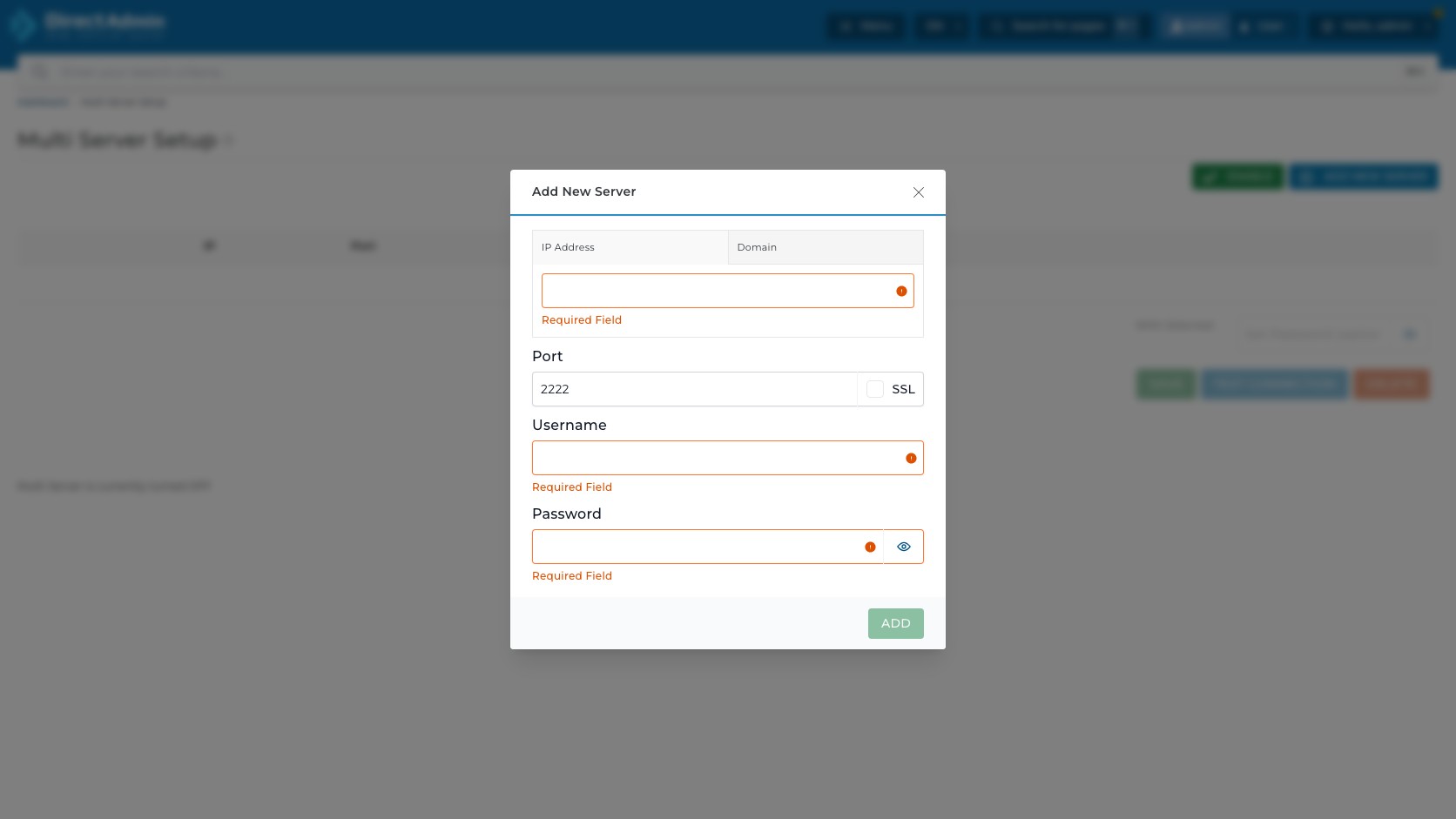Screen dimensions: 1456x819
Task: Click into the Port field showing 2222
Action: (x=695, y=389)
